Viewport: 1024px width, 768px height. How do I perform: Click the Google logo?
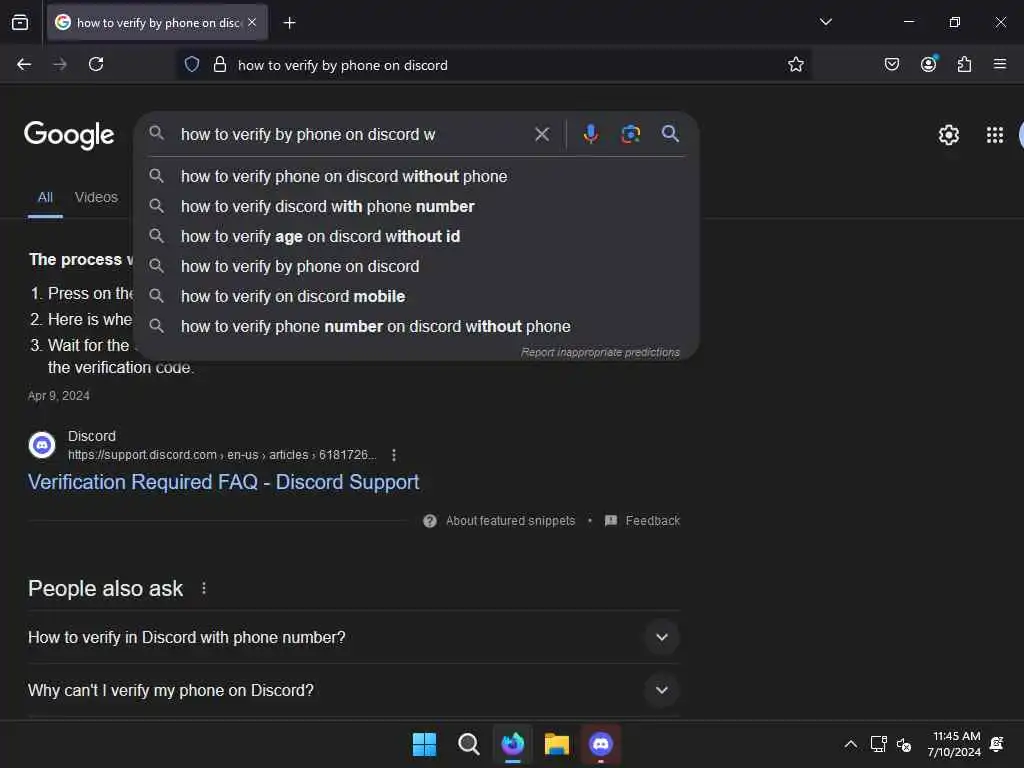(x=69, y=135)
